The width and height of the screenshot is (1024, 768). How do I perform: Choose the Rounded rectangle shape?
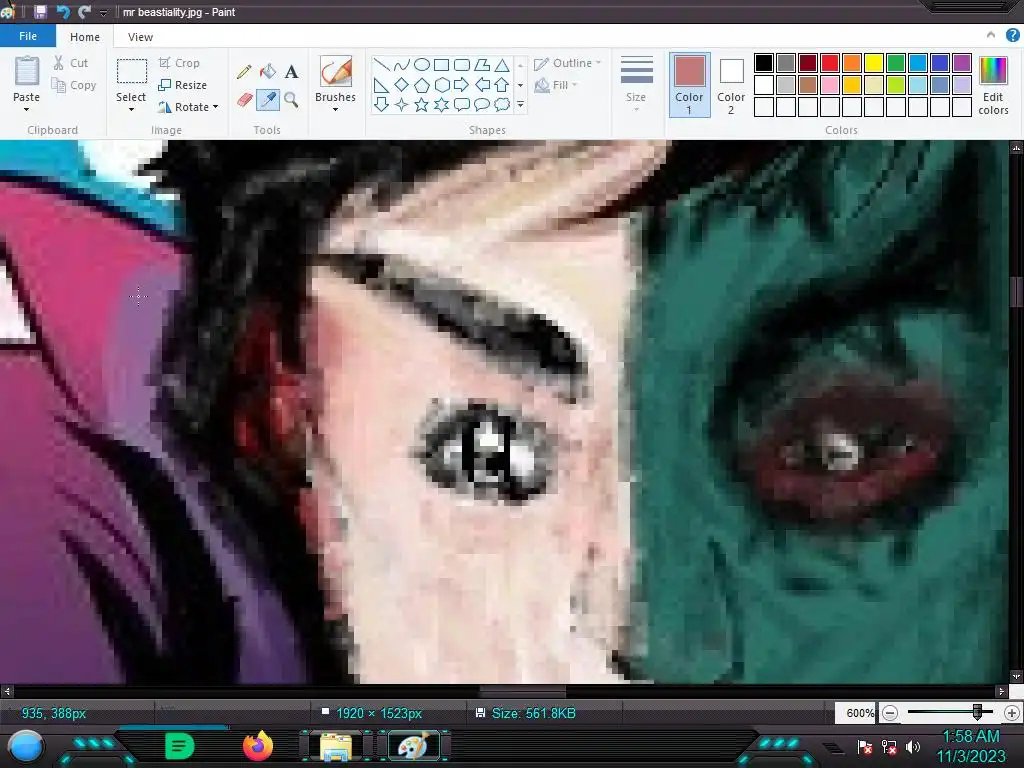(462, 64)
